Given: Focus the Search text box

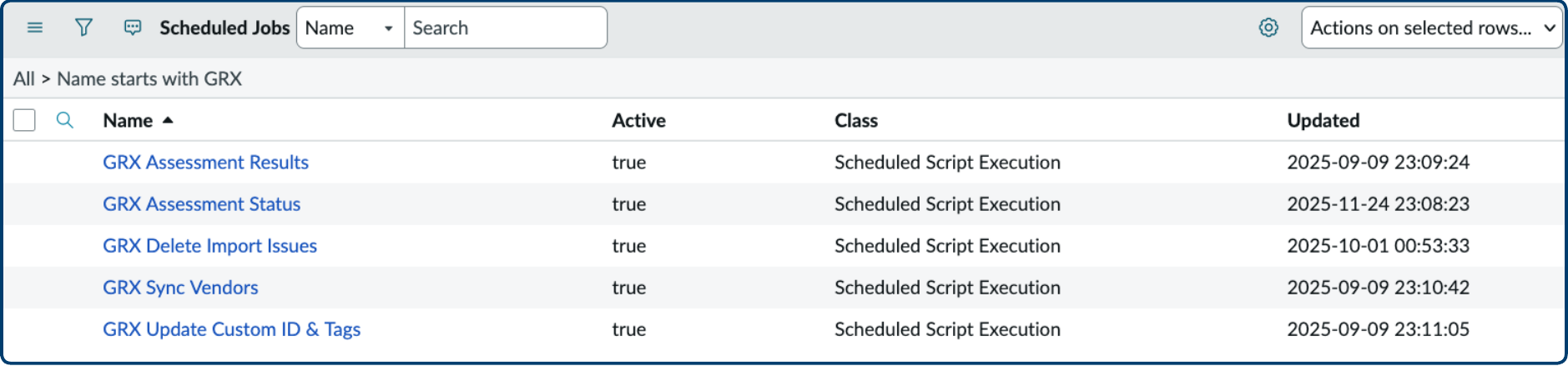Looking at the screenshot, I should tap(506, 28).
